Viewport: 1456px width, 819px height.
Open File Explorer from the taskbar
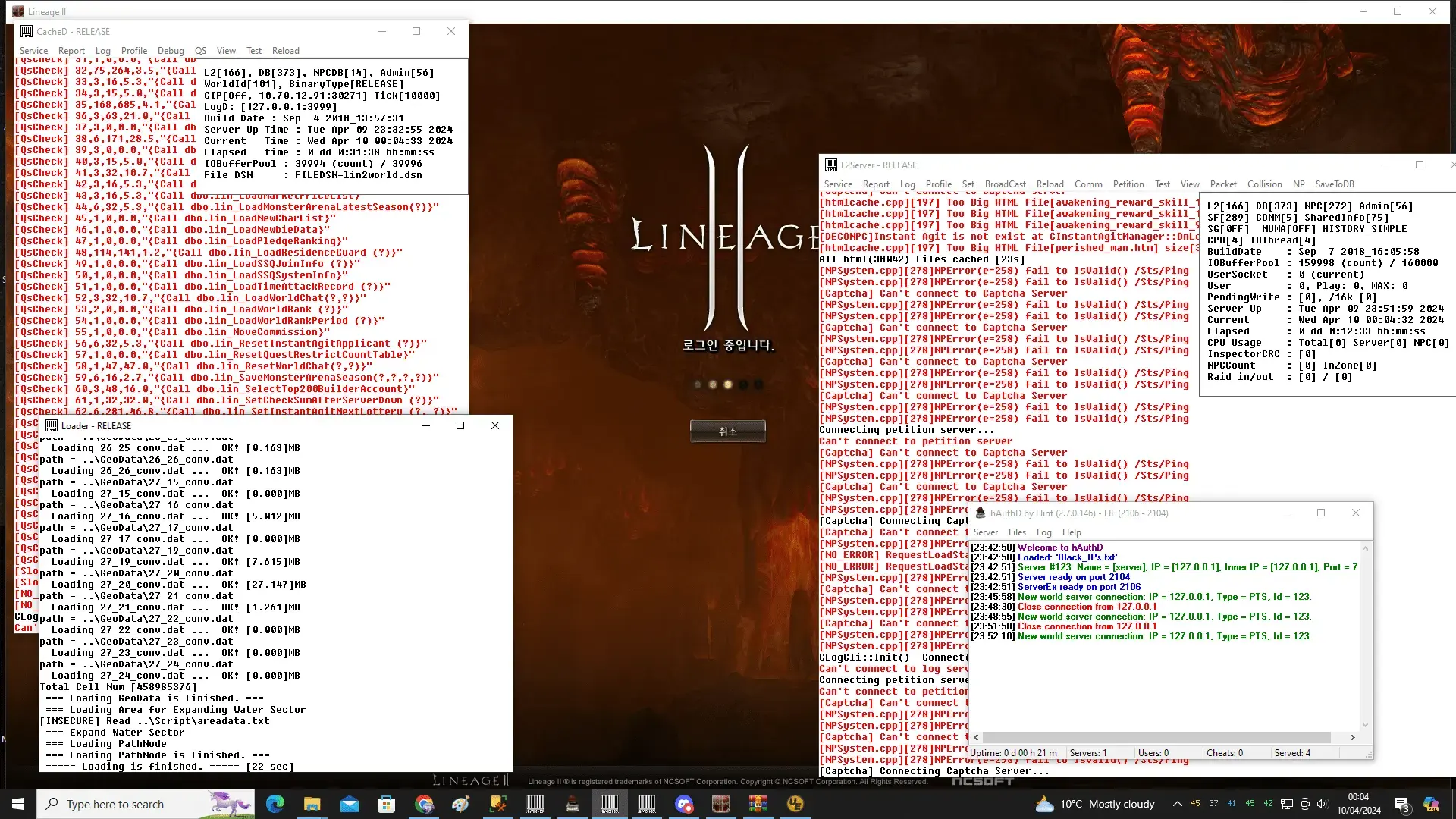[312, 804]
